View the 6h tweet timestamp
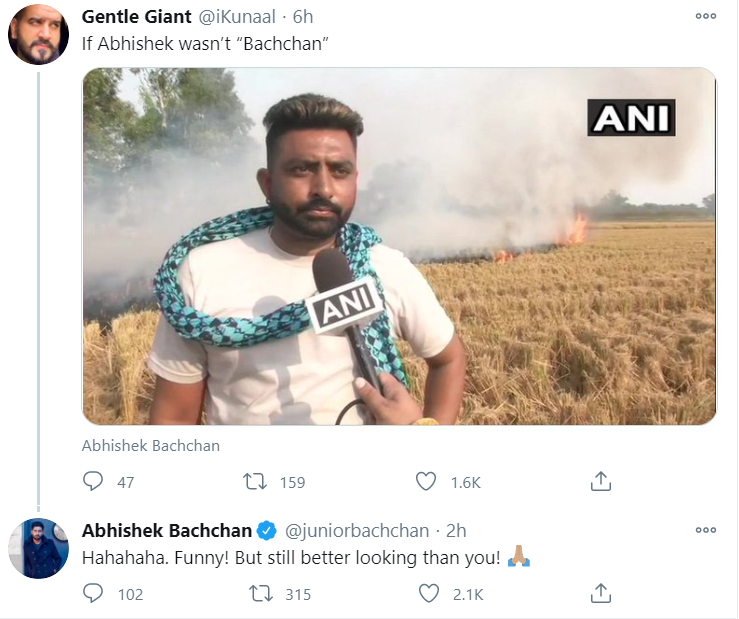739x619 pixels. click(303, 18)
